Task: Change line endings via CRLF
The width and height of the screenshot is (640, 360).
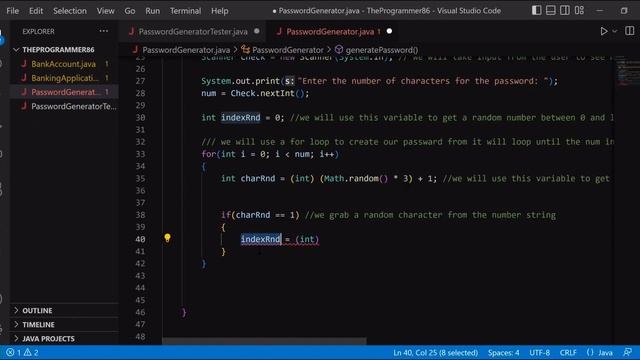Action: [568, 353]
